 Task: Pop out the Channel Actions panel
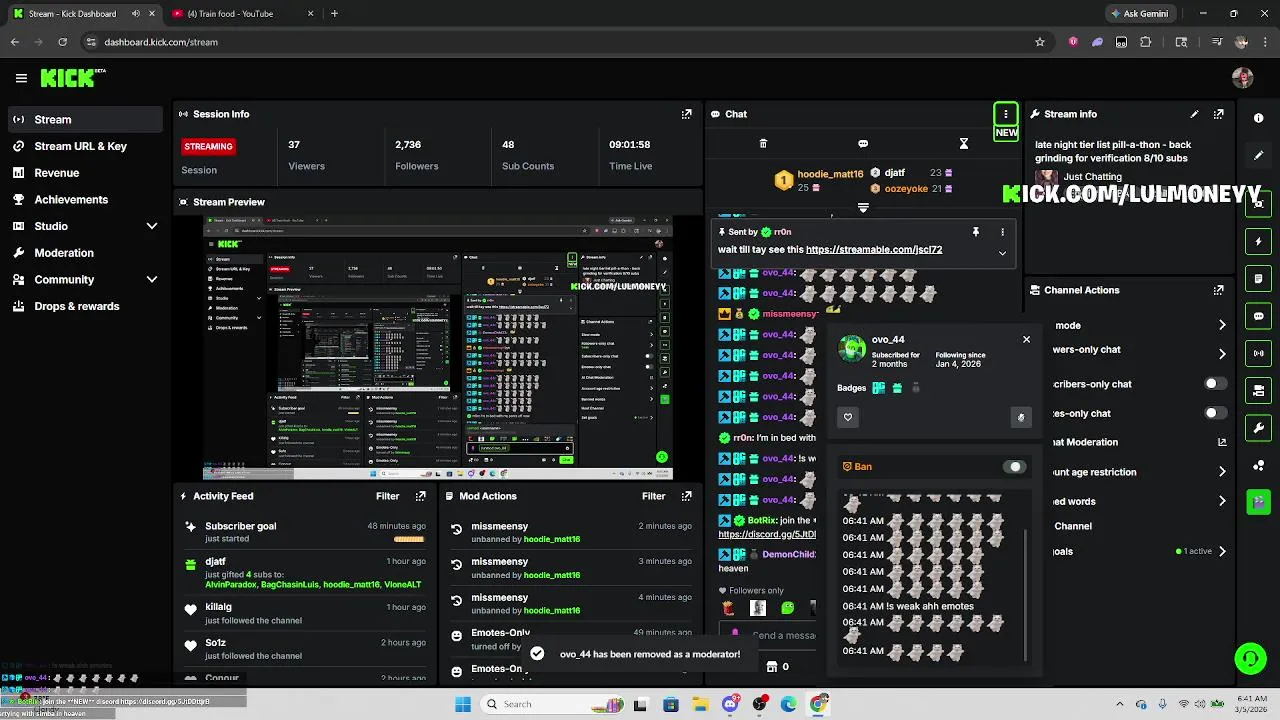click(x=1218, y=290)
